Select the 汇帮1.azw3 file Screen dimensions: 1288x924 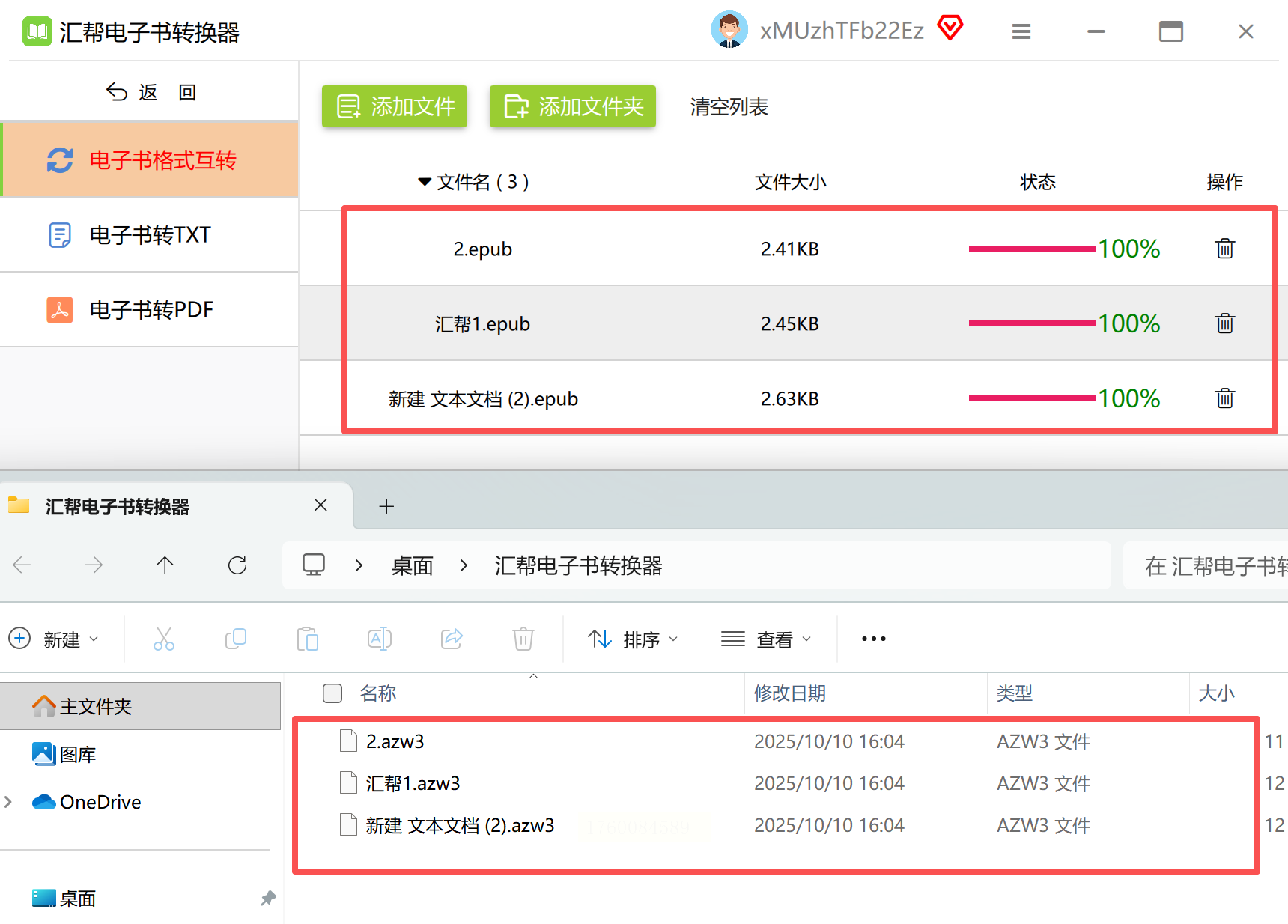(x=413, y=783)
